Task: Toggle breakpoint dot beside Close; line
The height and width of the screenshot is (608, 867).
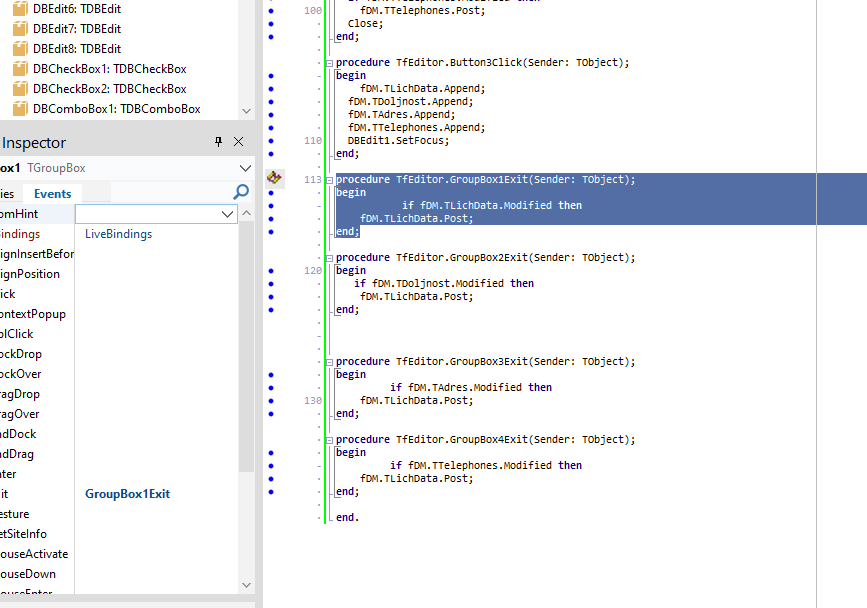Action: (271, 24)
